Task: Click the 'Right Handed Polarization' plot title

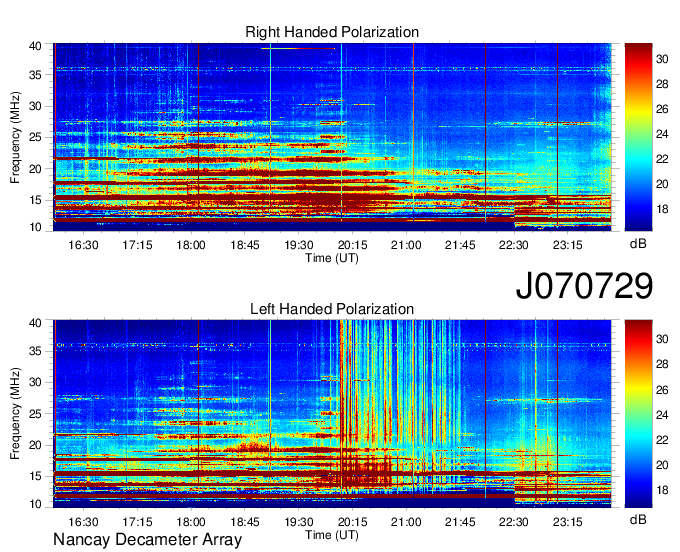Action: pyautogui.click(x=332, y=32)
